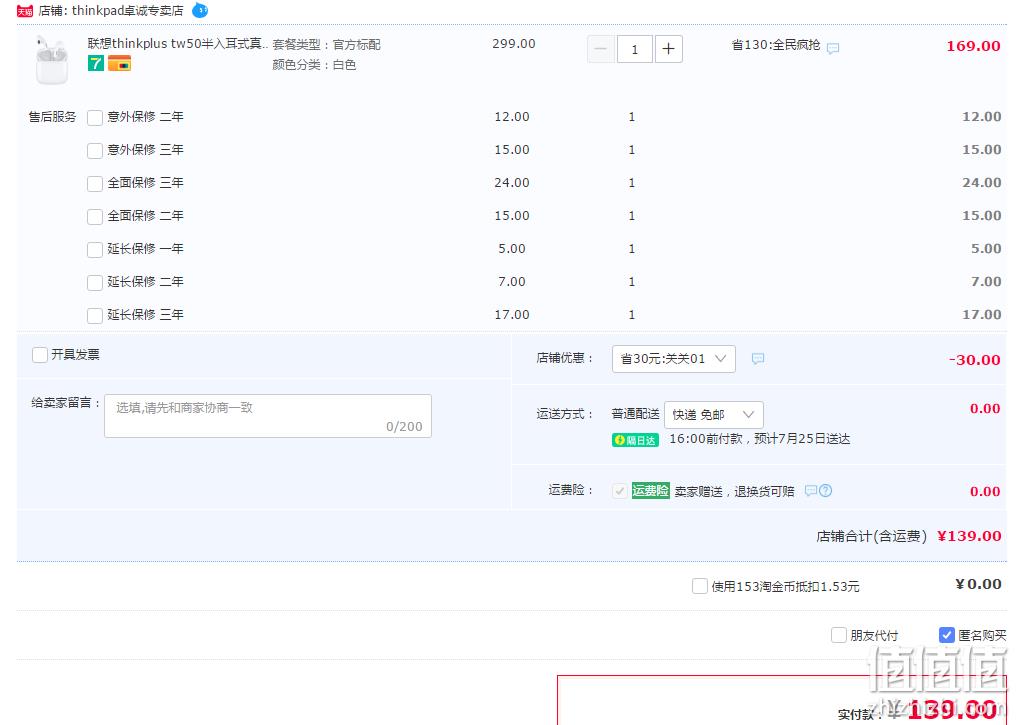Click the green 运费险 tag
This screenshot has height=725, width=1017.
click(651, 491)
